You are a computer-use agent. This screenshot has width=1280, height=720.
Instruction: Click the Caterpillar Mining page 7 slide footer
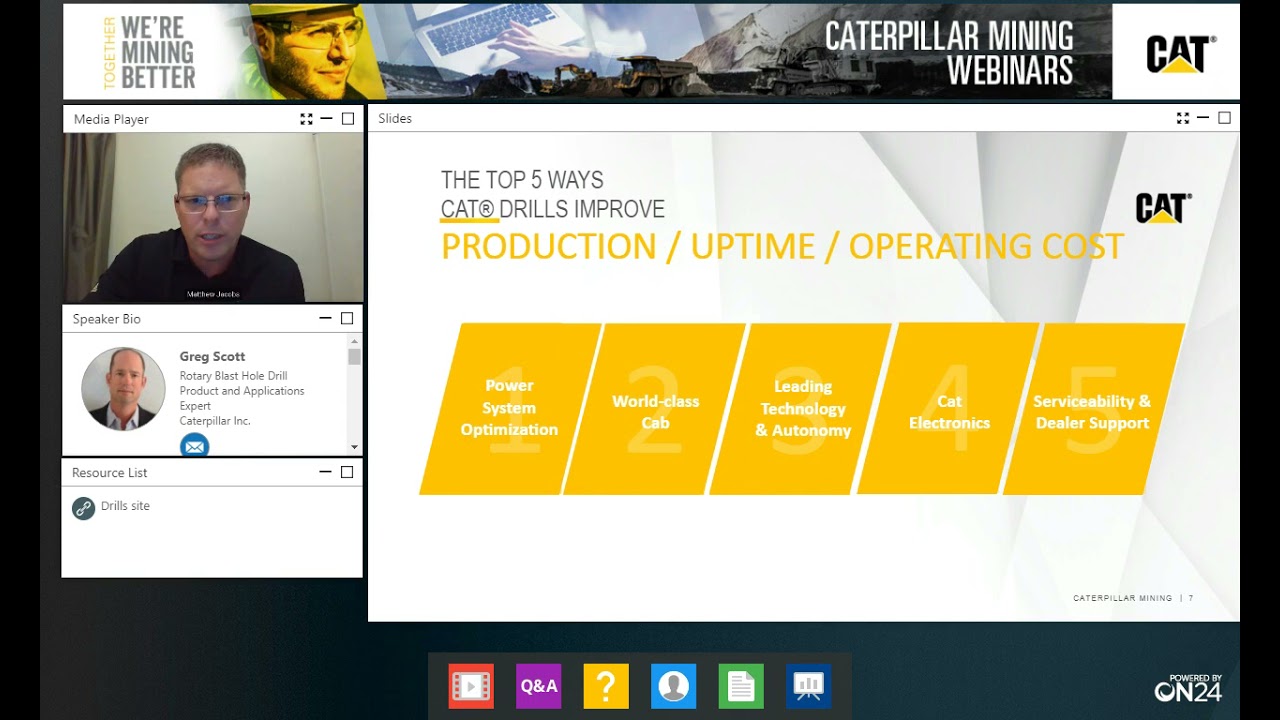click(1133, 598)
